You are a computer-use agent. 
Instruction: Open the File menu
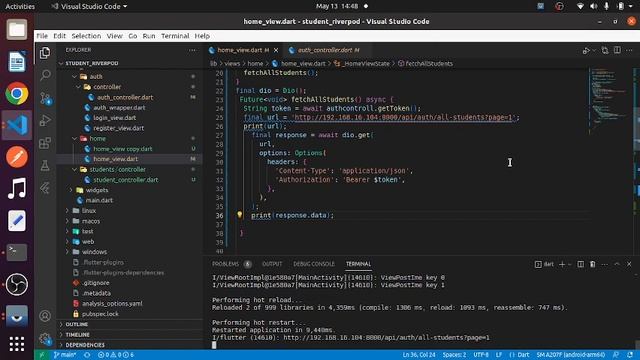point(42,36)
